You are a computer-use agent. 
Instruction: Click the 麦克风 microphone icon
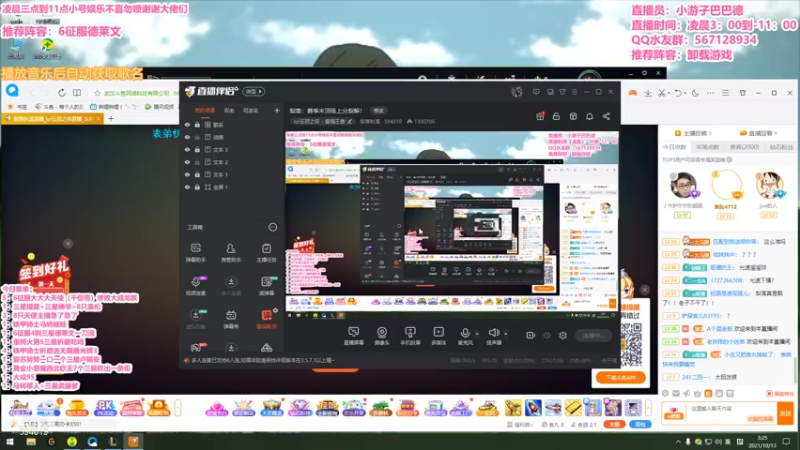pos(465,333)
